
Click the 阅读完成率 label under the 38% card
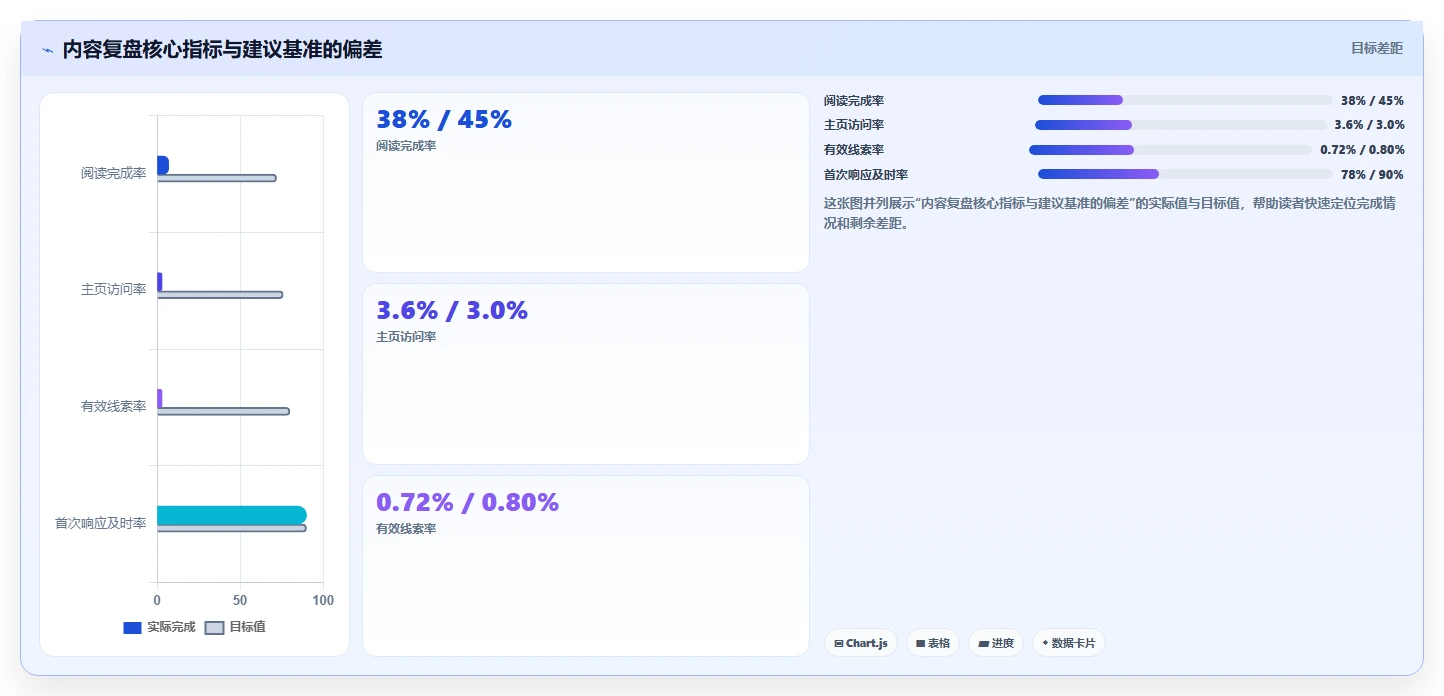click(x=406, y=146)
